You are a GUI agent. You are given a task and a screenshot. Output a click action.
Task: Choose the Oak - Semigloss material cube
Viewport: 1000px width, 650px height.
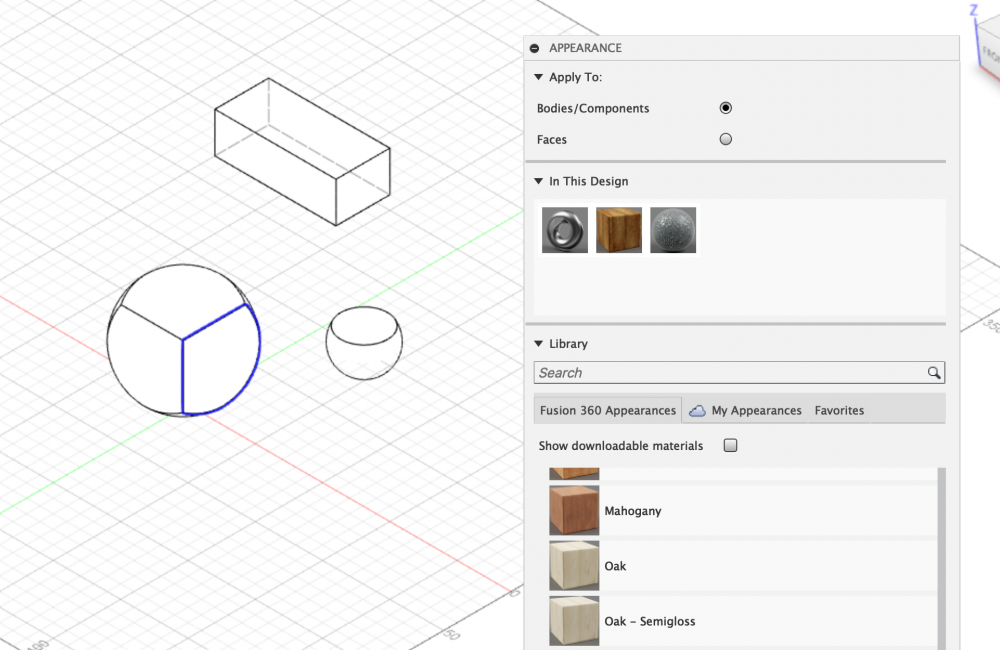point(574,621)
